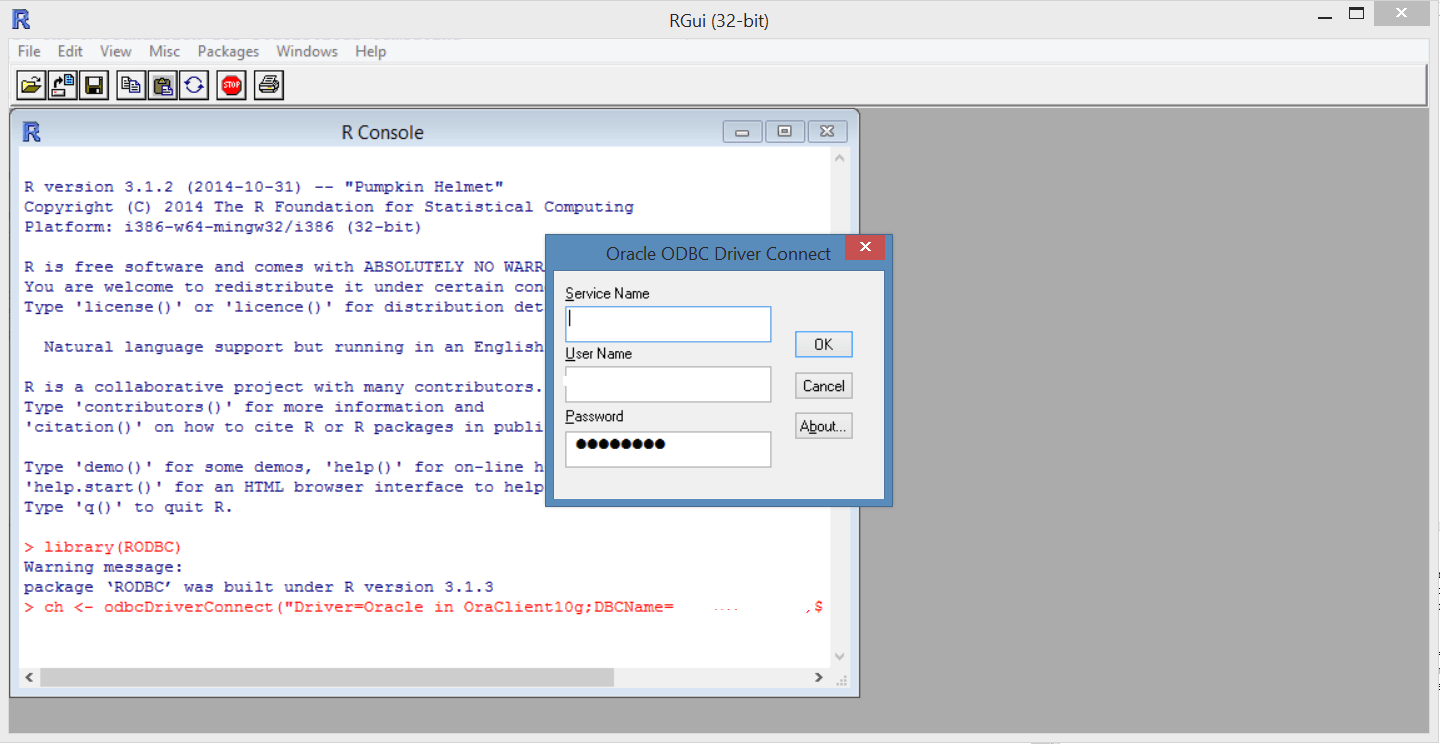Click R Console horizontal scroll right arrow
The width and height of the screenshot is (1440, 744).
coord(819,677)
